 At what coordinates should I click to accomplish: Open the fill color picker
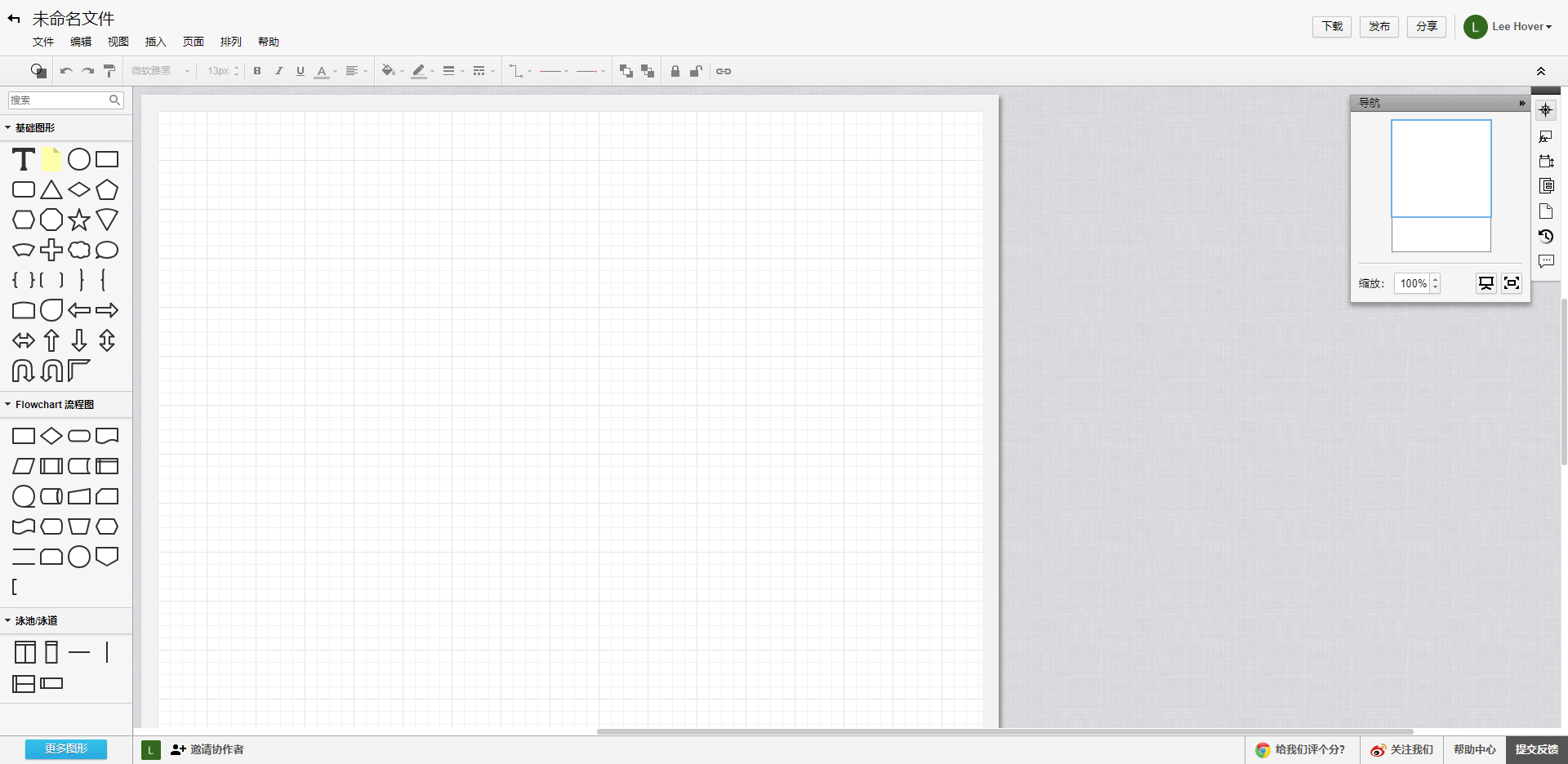pos(393,71)
